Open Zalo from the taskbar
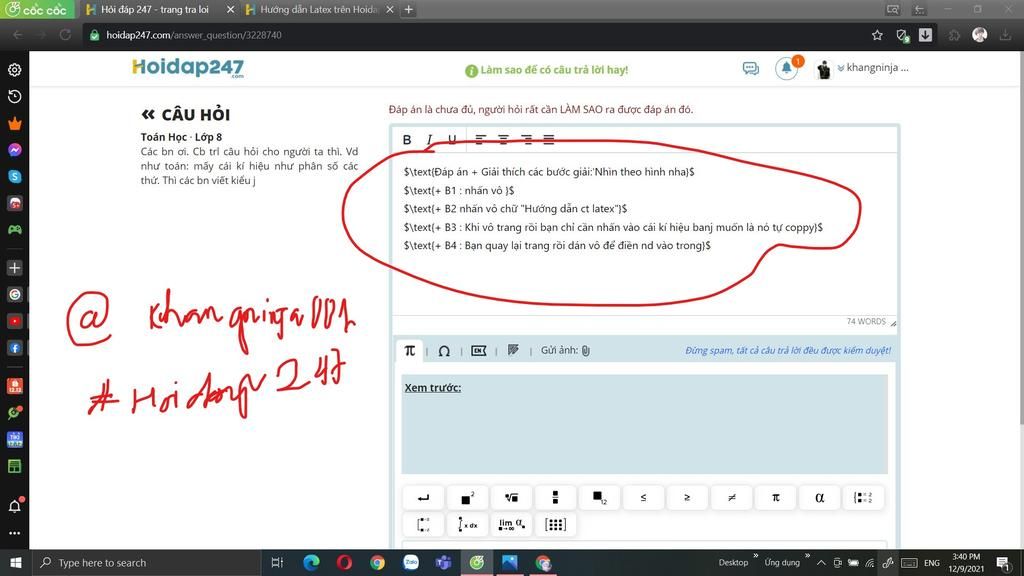Viewport: 1024px width, 576px height. 411,562
